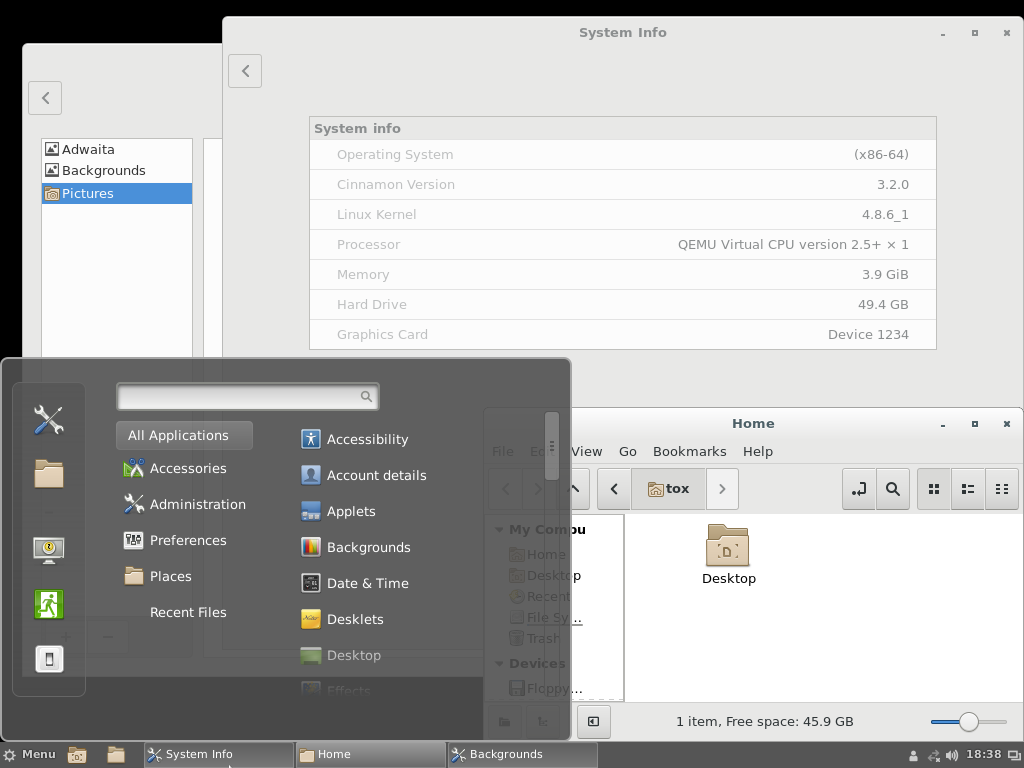Click the volume icon in the system tray
Image resolution: width=1024 pixels, height=768 pixels.
click(951, 755)
